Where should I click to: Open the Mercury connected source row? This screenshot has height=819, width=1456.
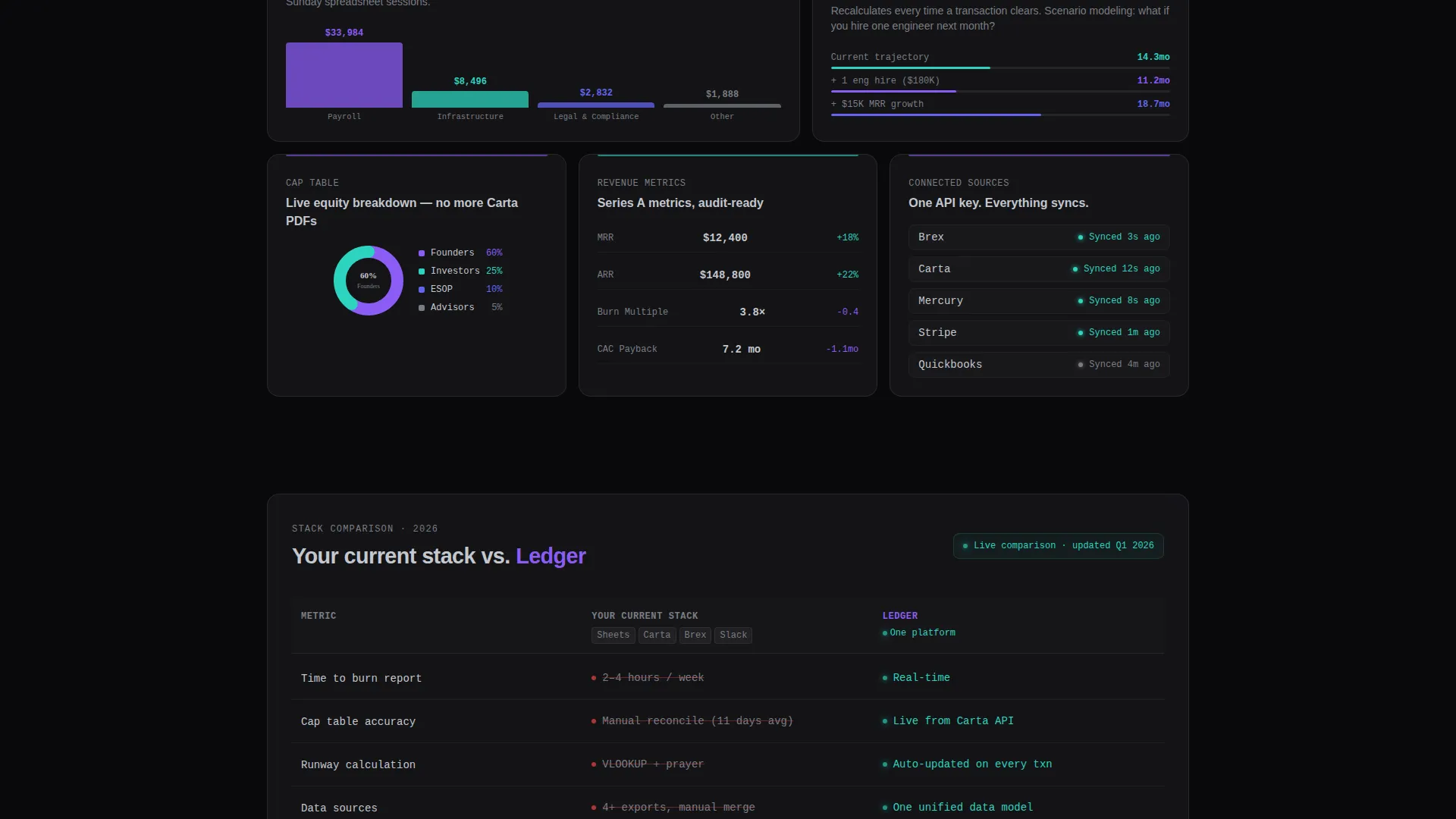point(1039,301)
